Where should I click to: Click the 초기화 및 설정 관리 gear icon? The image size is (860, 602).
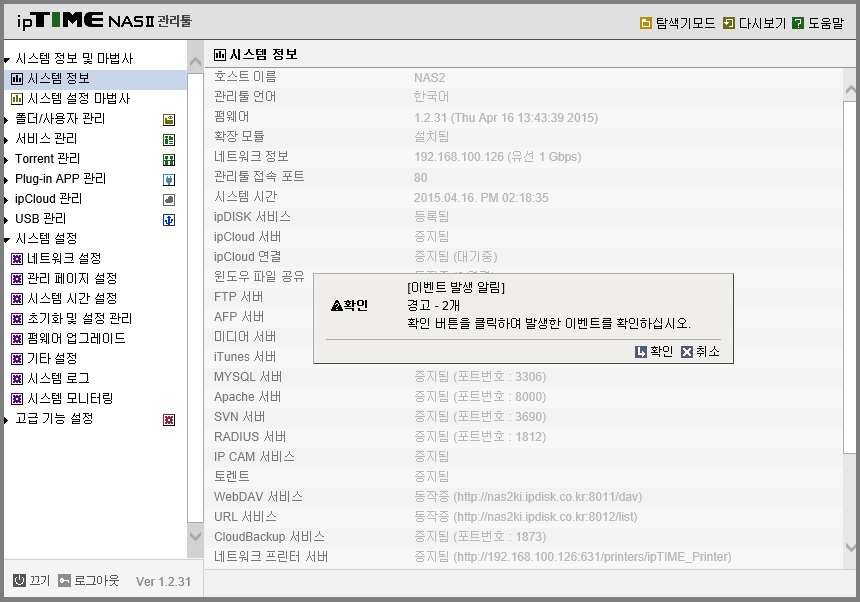[17, 319]
